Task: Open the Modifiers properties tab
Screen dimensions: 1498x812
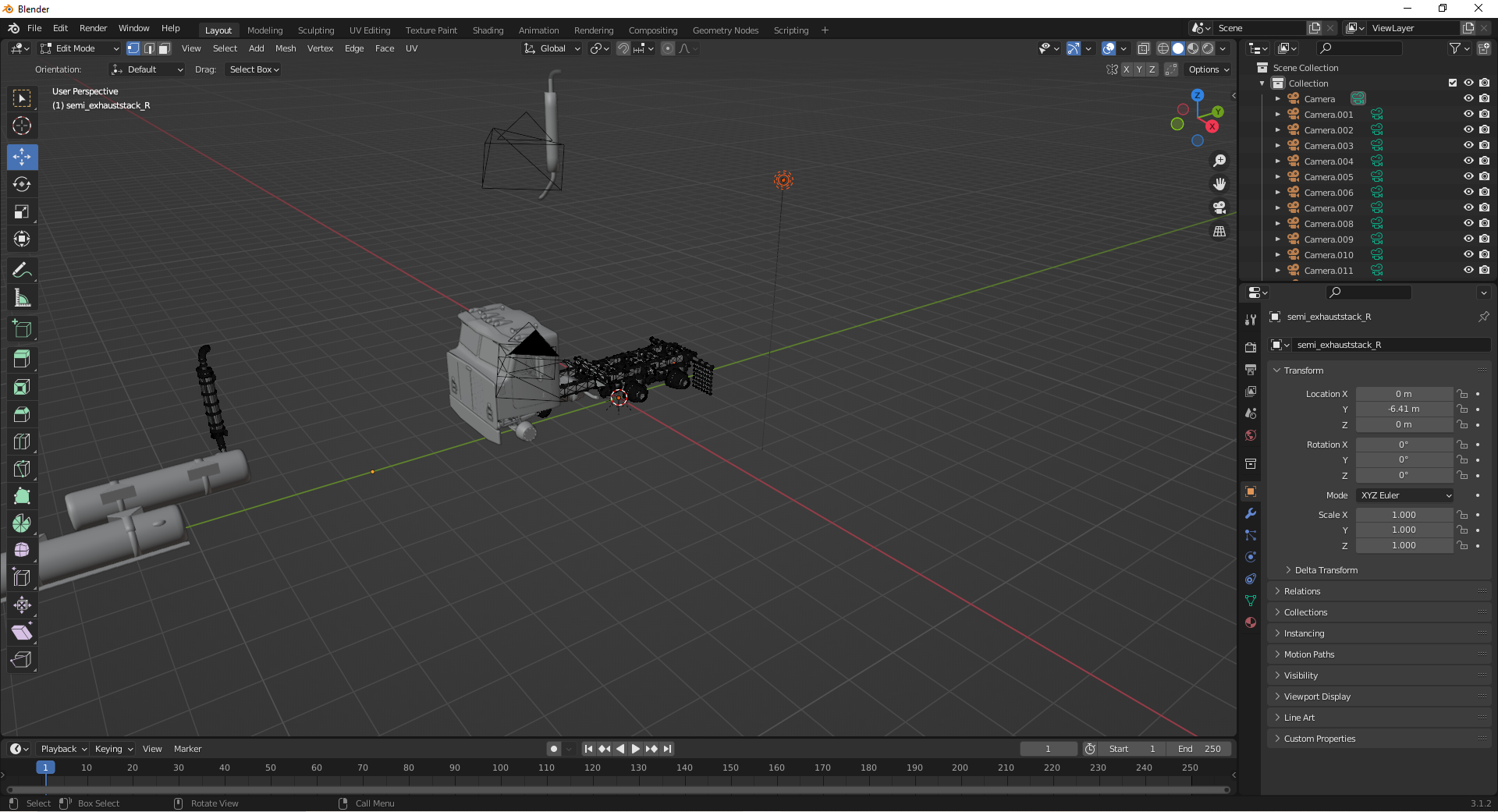Action: pyautogui.click(x=1251, y=513)
